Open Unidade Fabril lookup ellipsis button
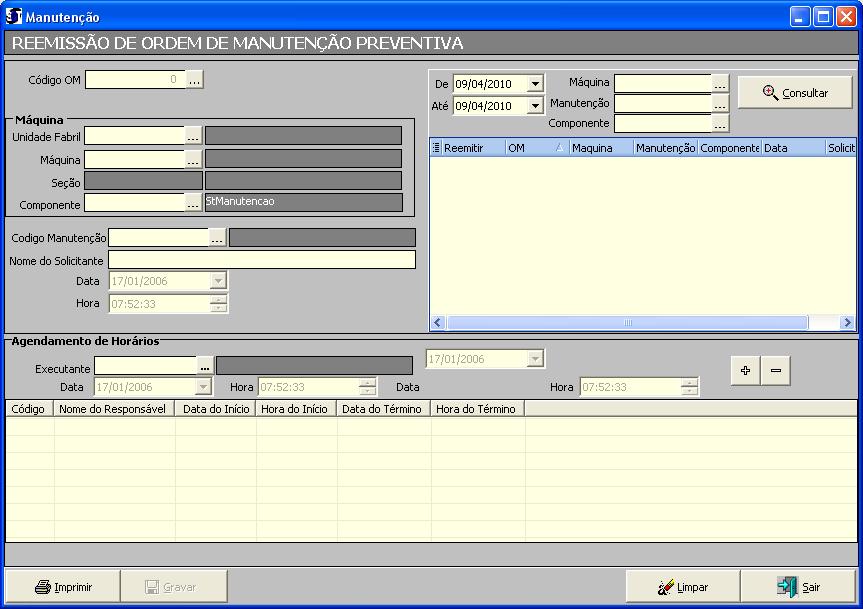863x609 pixels. [194, 135]
